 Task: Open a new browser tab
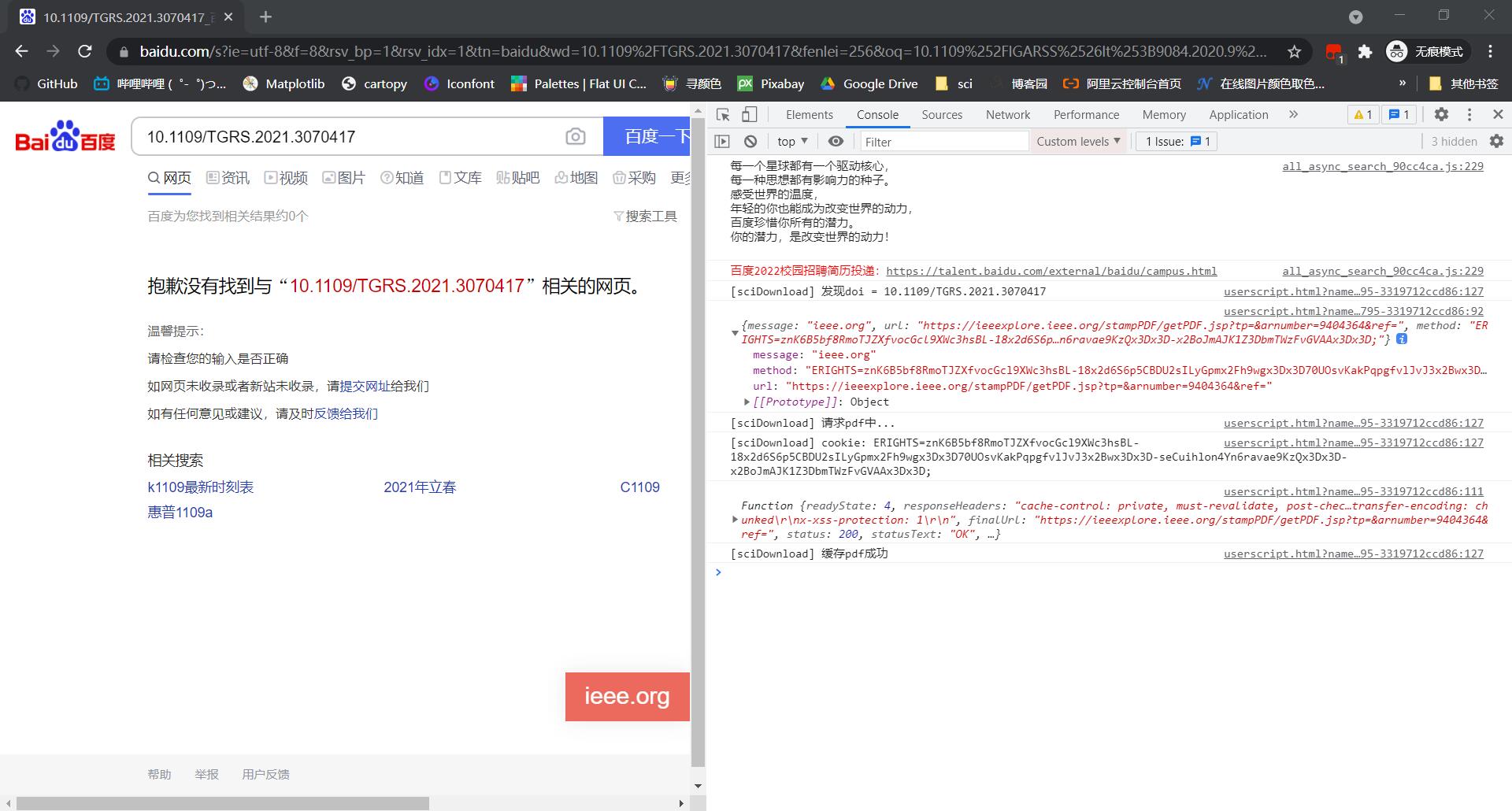coord(265,17)
